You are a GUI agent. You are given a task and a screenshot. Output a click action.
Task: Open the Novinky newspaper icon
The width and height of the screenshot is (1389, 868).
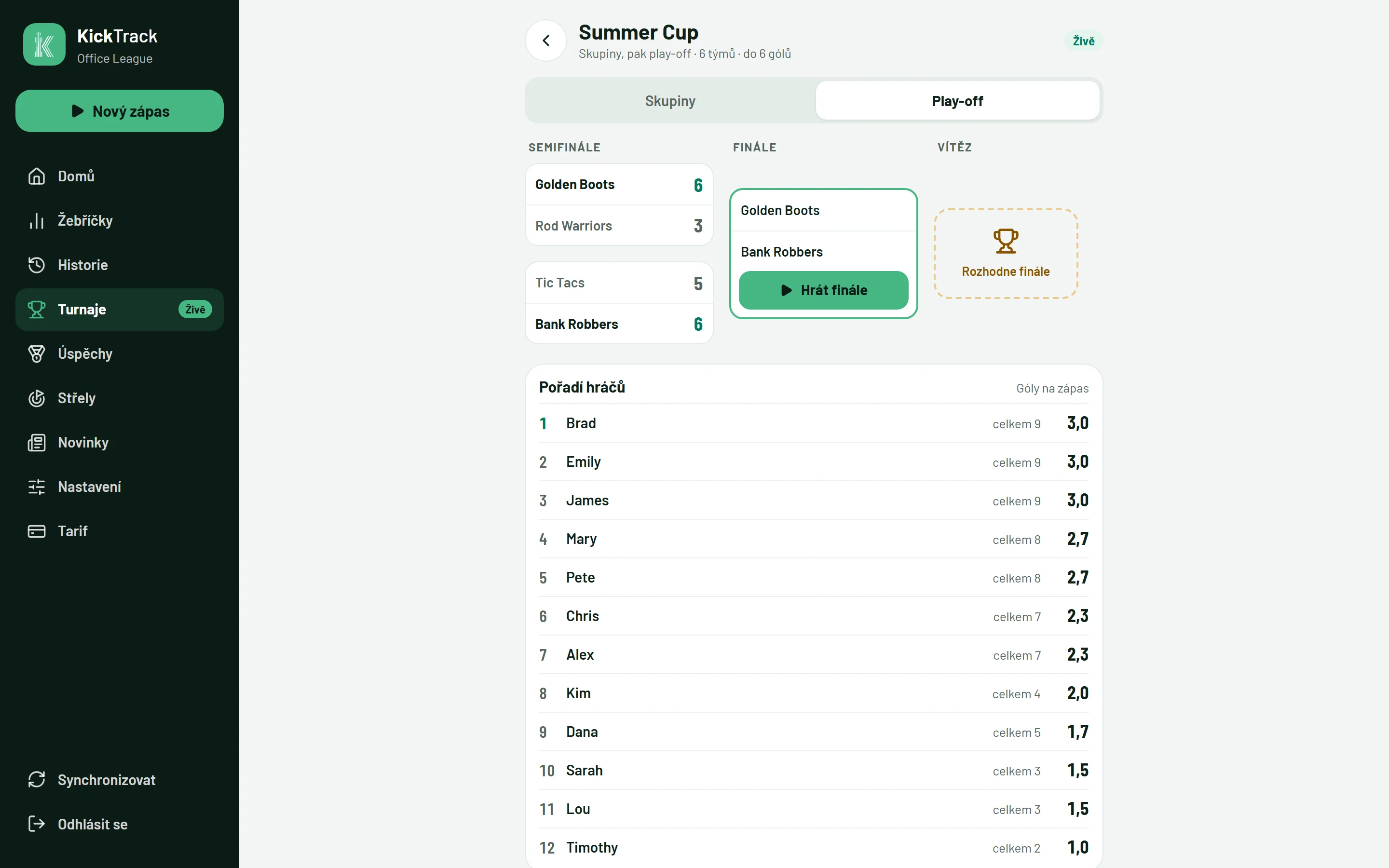(x=36, y=443)
